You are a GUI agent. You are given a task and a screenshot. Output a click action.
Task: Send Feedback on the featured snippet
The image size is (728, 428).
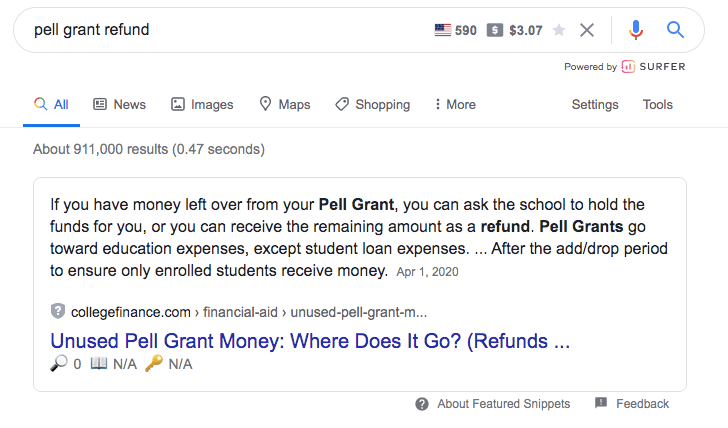tap(632, 404)
